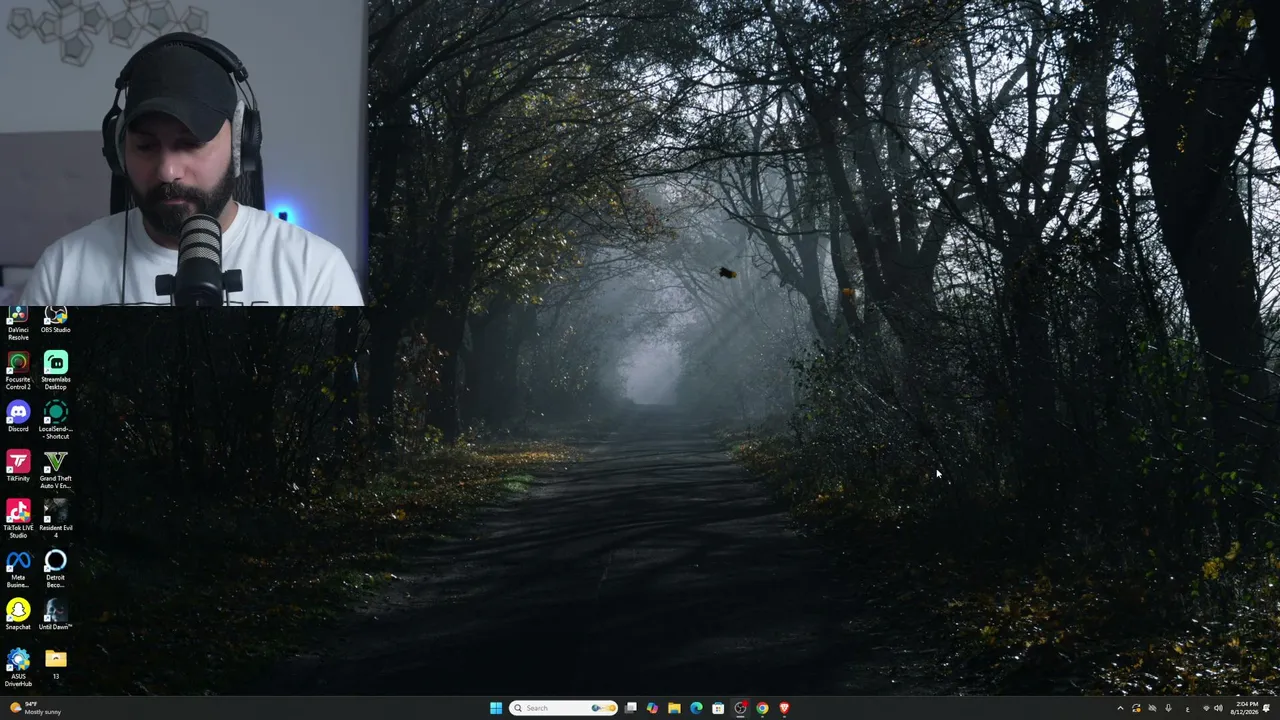This screenshot has width=1280, height=720.
Task: Open the TikFinity desktop icon
Action: point(18,466)
